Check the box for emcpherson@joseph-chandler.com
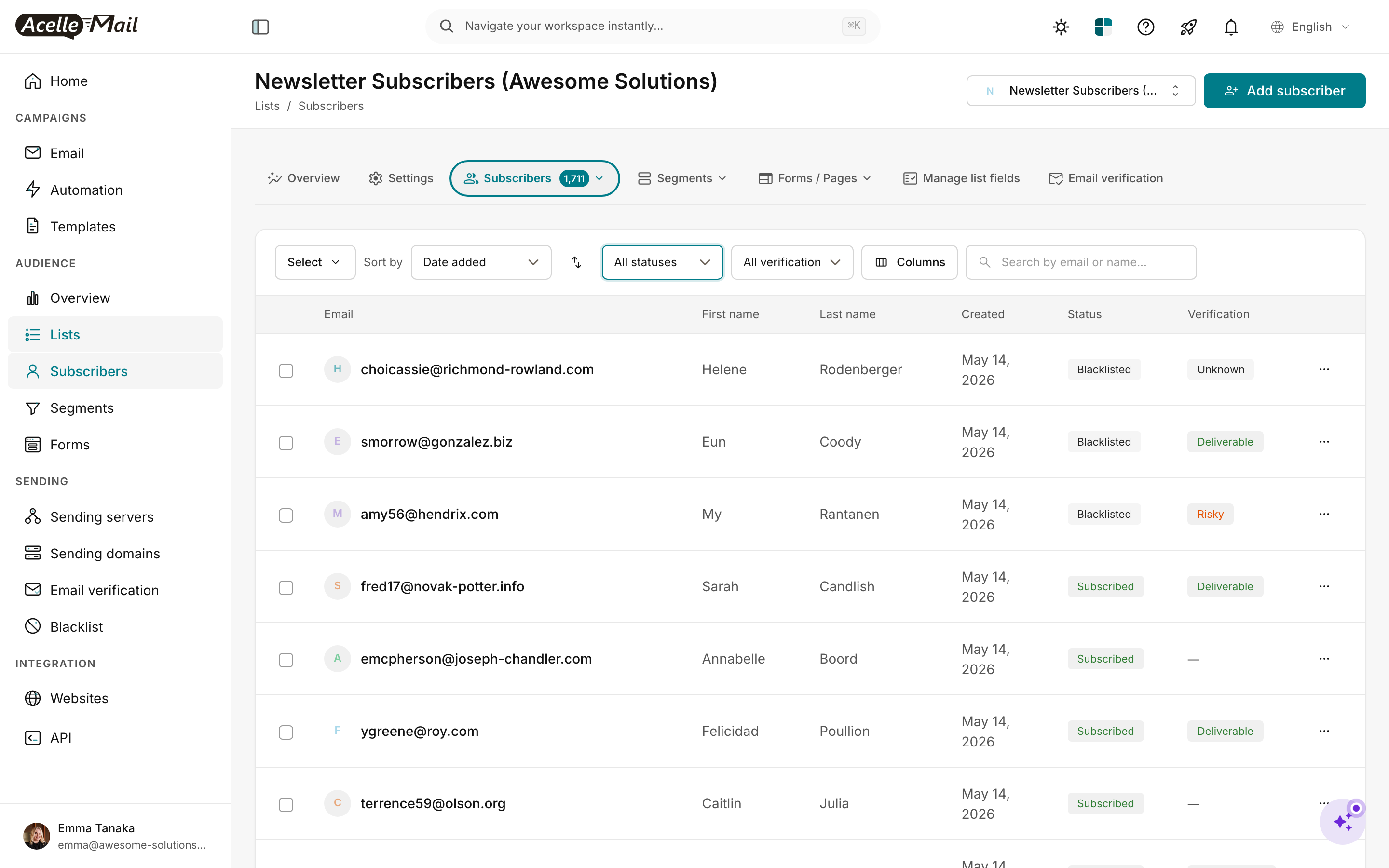 [286, 660]
